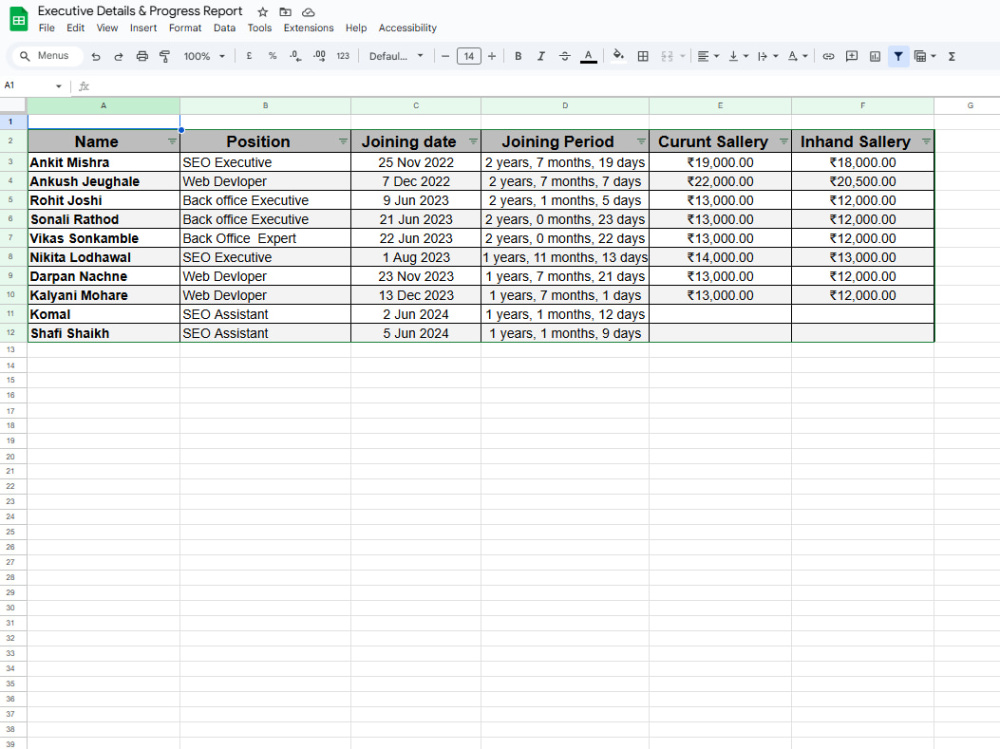Open the Position column filter
The height and width of the screenshot is (749, 1000).
coord(343,141)
